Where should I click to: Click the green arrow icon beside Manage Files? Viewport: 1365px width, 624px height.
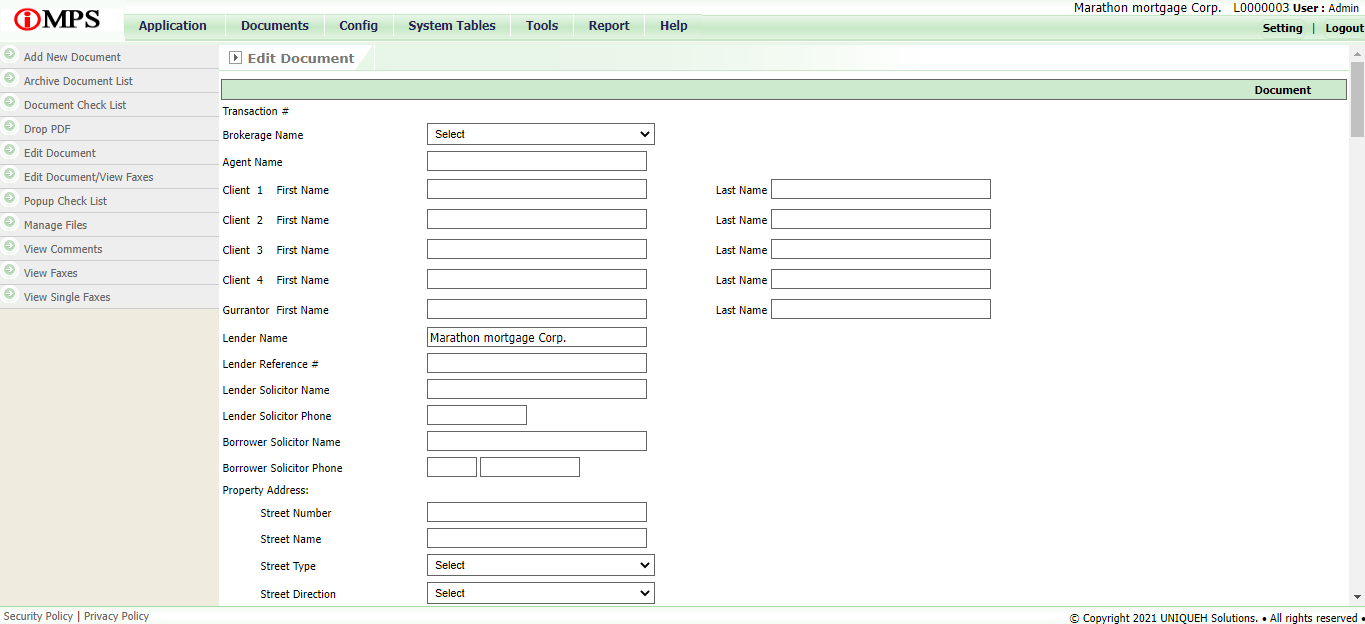click(10, 223)
